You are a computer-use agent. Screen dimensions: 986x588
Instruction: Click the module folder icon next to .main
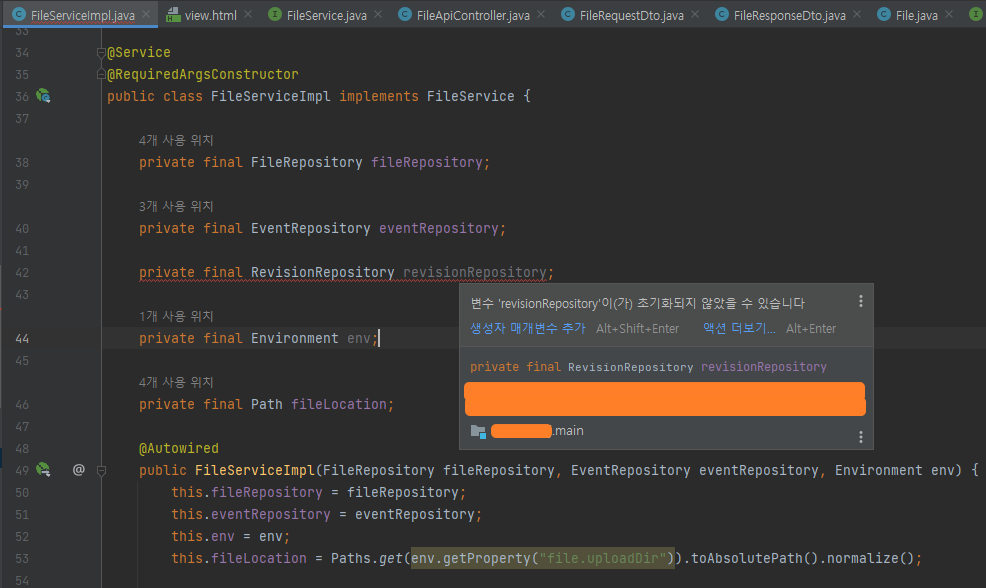[479, 431]
